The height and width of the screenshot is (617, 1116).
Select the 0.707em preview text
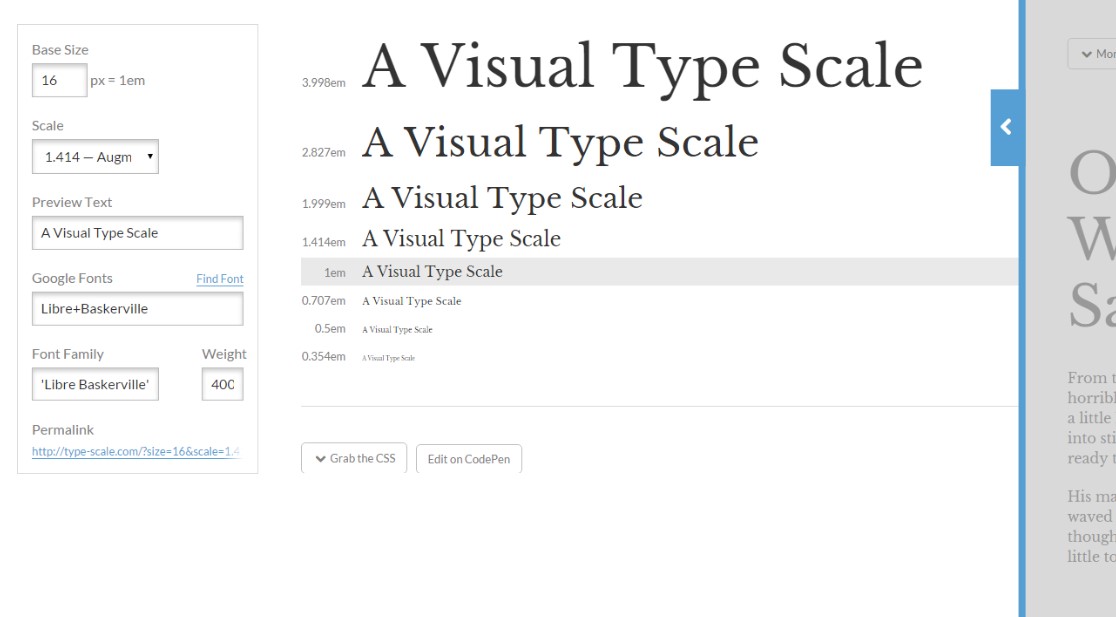pos(410,301)
